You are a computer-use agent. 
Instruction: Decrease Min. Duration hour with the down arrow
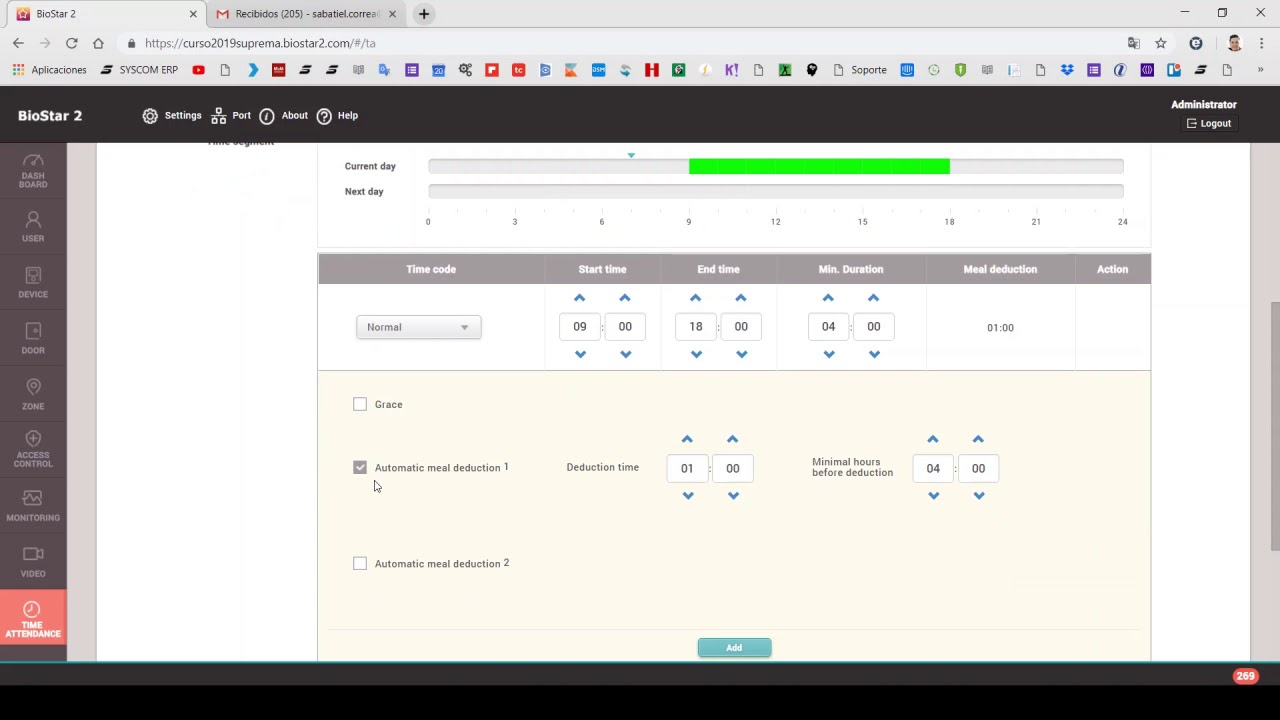pos(829,354)
